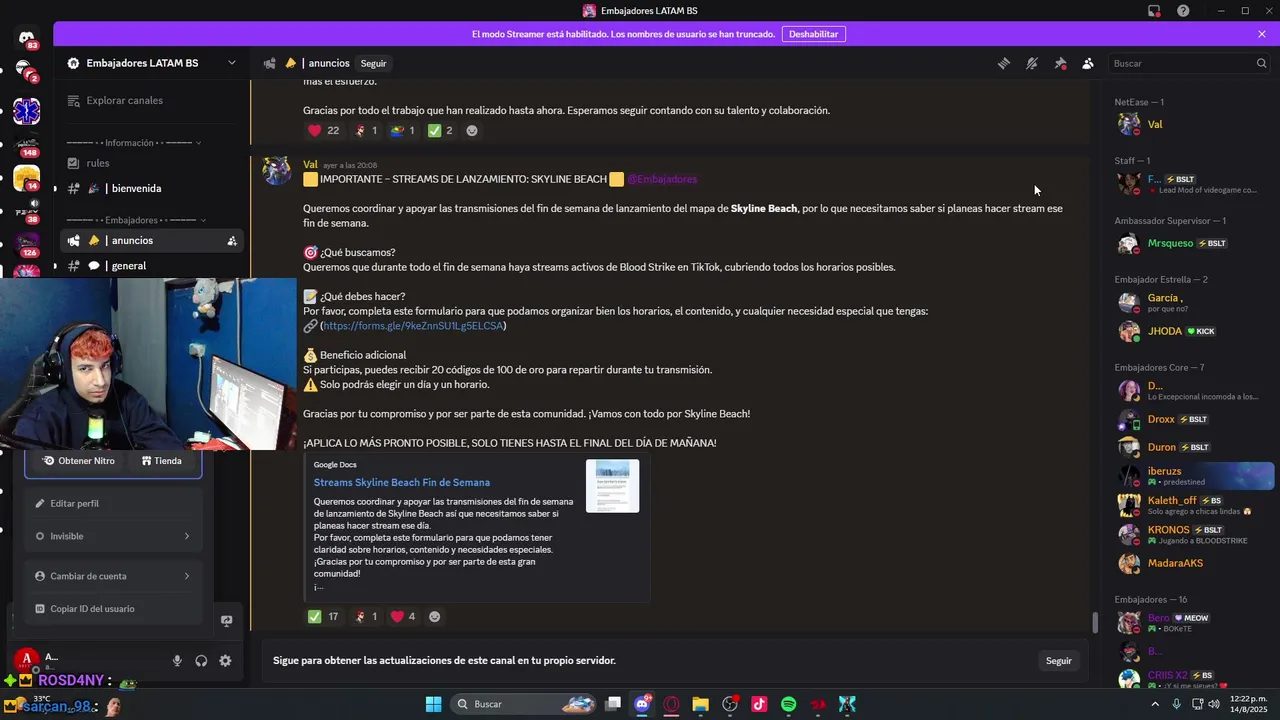Image resolution: width=1280 pixels, height=720 pixels.
Task: Click Obtener Nitro button
Action: [x=79, y=461]
